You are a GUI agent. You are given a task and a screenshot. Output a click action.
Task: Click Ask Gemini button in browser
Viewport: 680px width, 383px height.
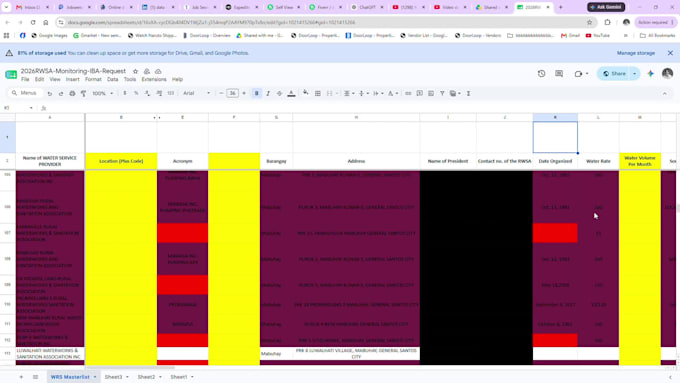point(606,7)
